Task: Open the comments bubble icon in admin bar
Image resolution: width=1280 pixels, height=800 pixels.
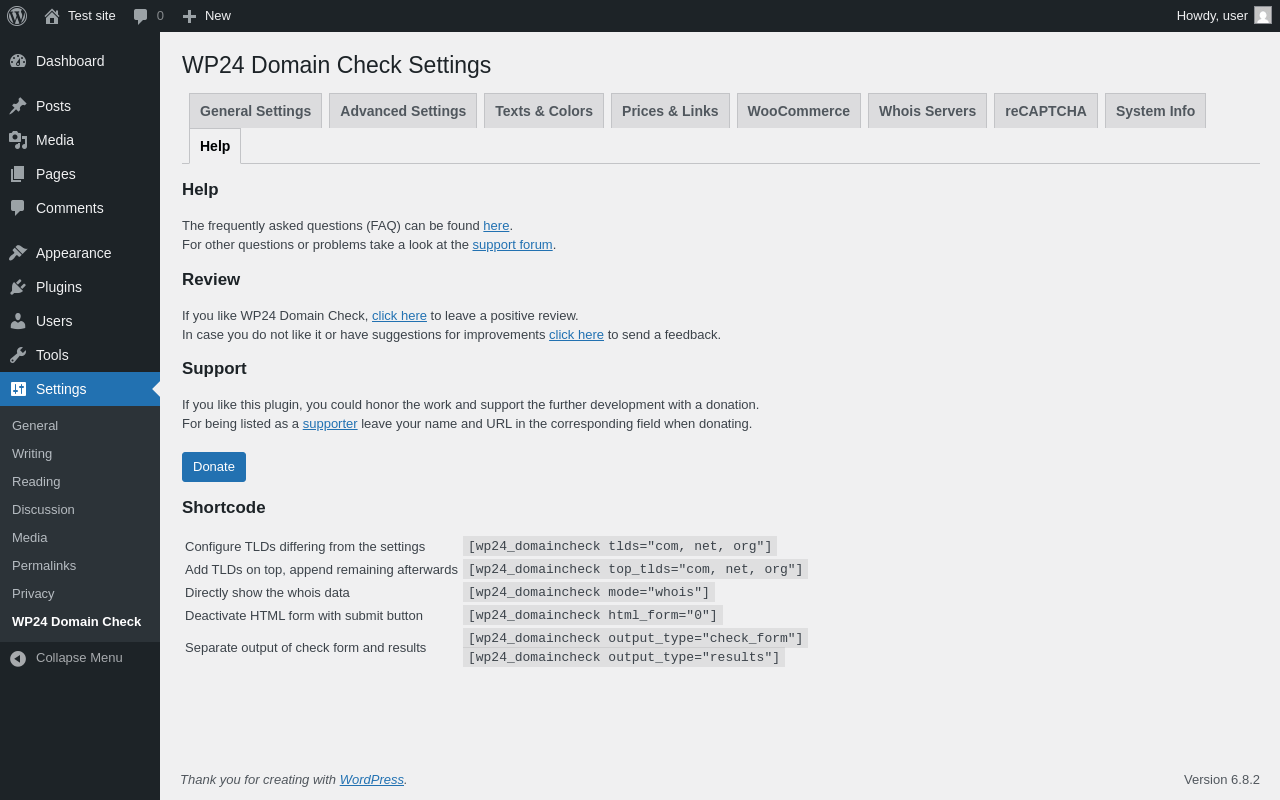Action: [140, 16]
